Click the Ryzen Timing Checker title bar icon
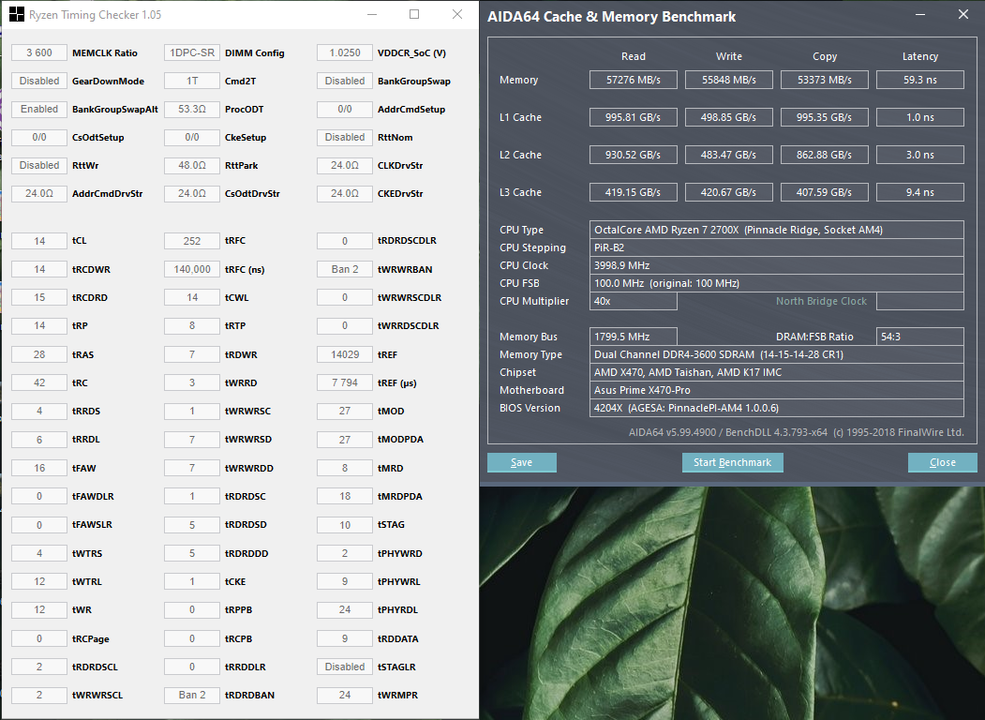The height and width of the screenshot is (720, 985). [16, 14]
